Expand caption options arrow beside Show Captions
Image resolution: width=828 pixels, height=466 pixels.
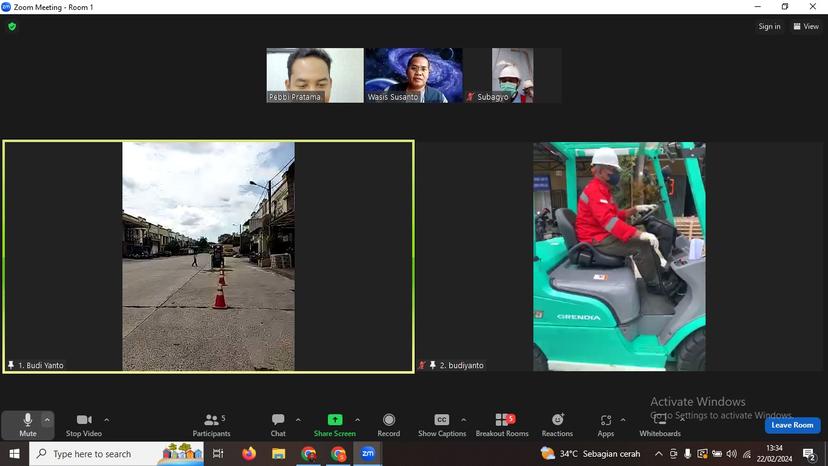pyautogui.click(x=464, y=420)
